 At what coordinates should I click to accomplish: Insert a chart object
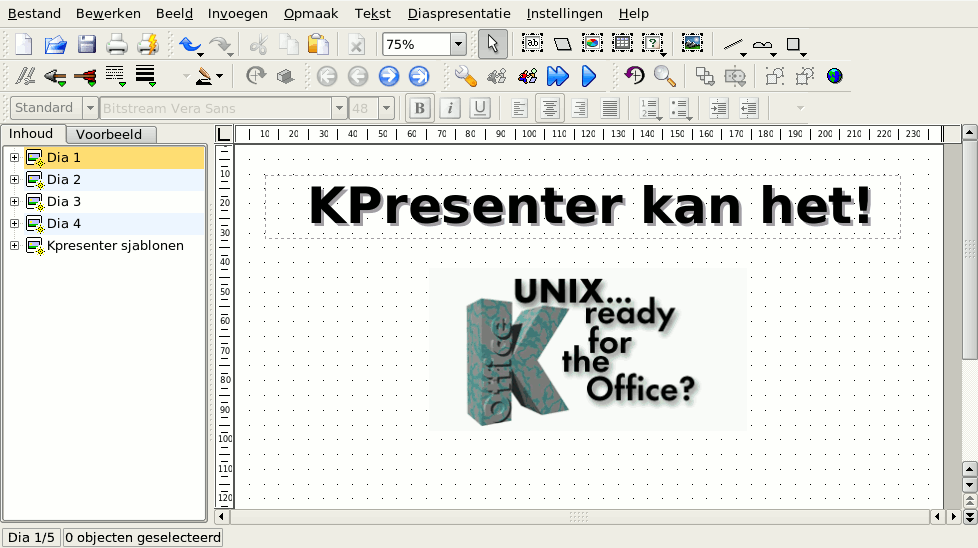(592, 44)
